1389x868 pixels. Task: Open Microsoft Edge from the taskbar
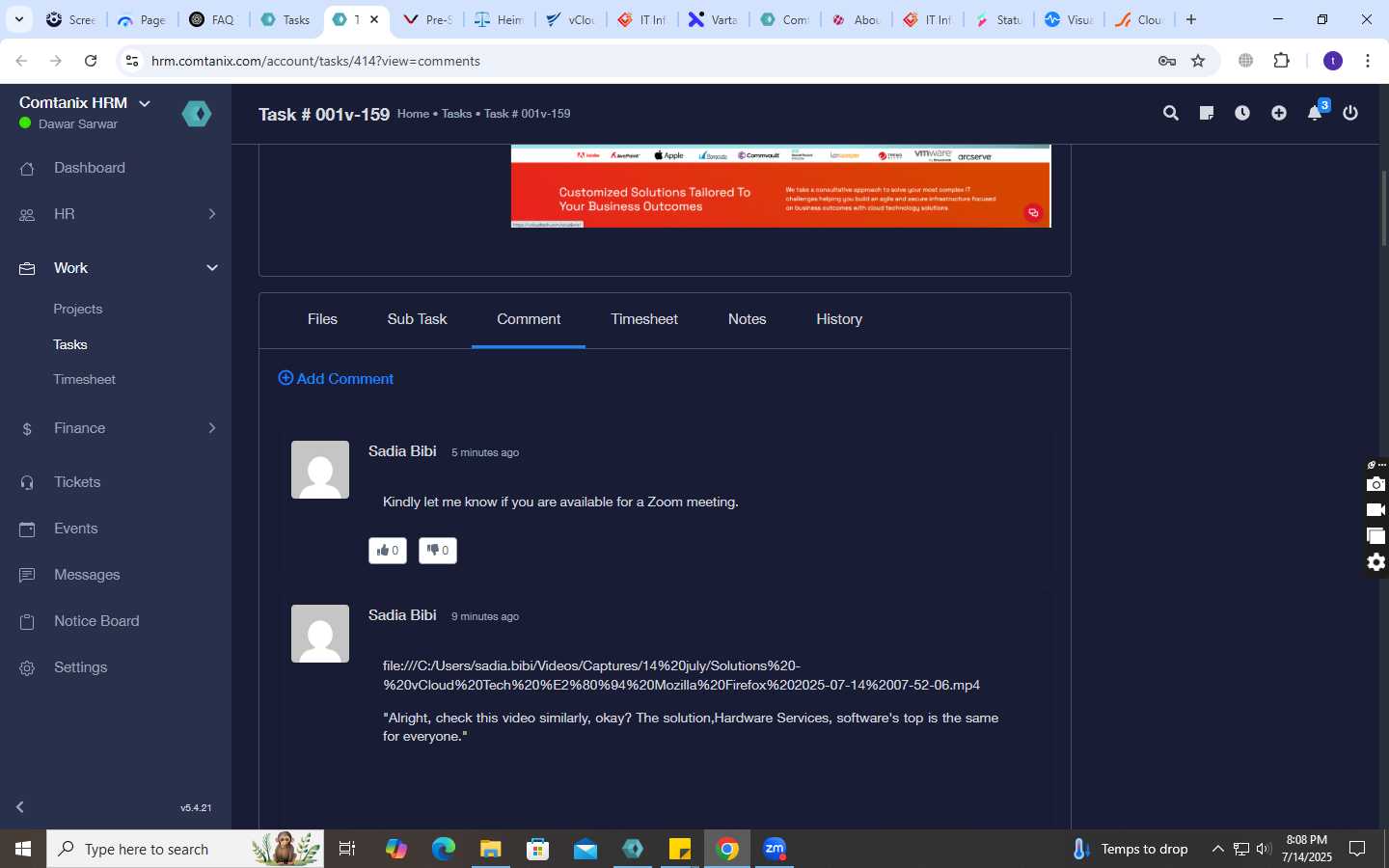pos(444,849)
